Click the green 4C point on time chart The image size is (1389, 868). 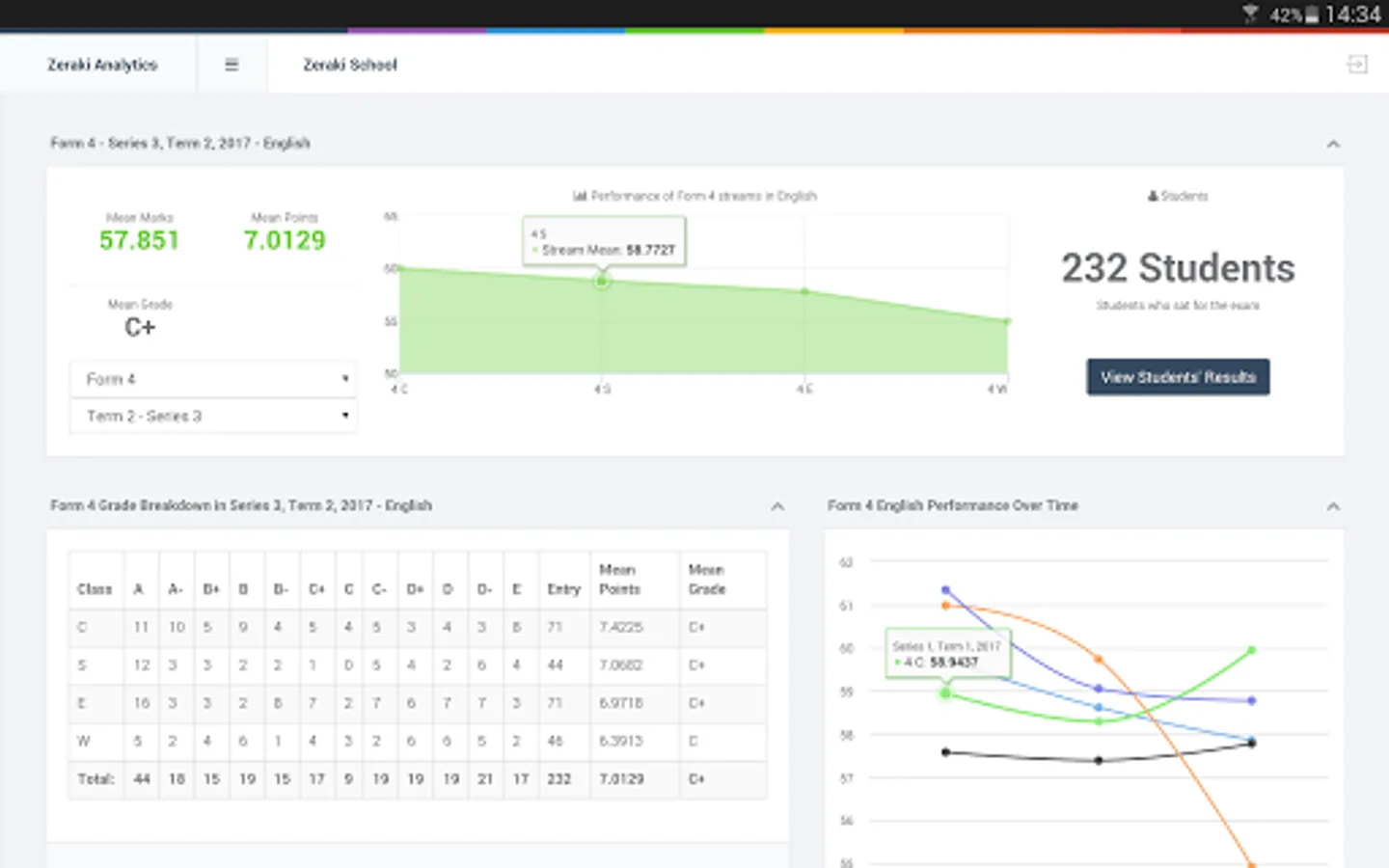pyautogui.click(x=945, y=693)
